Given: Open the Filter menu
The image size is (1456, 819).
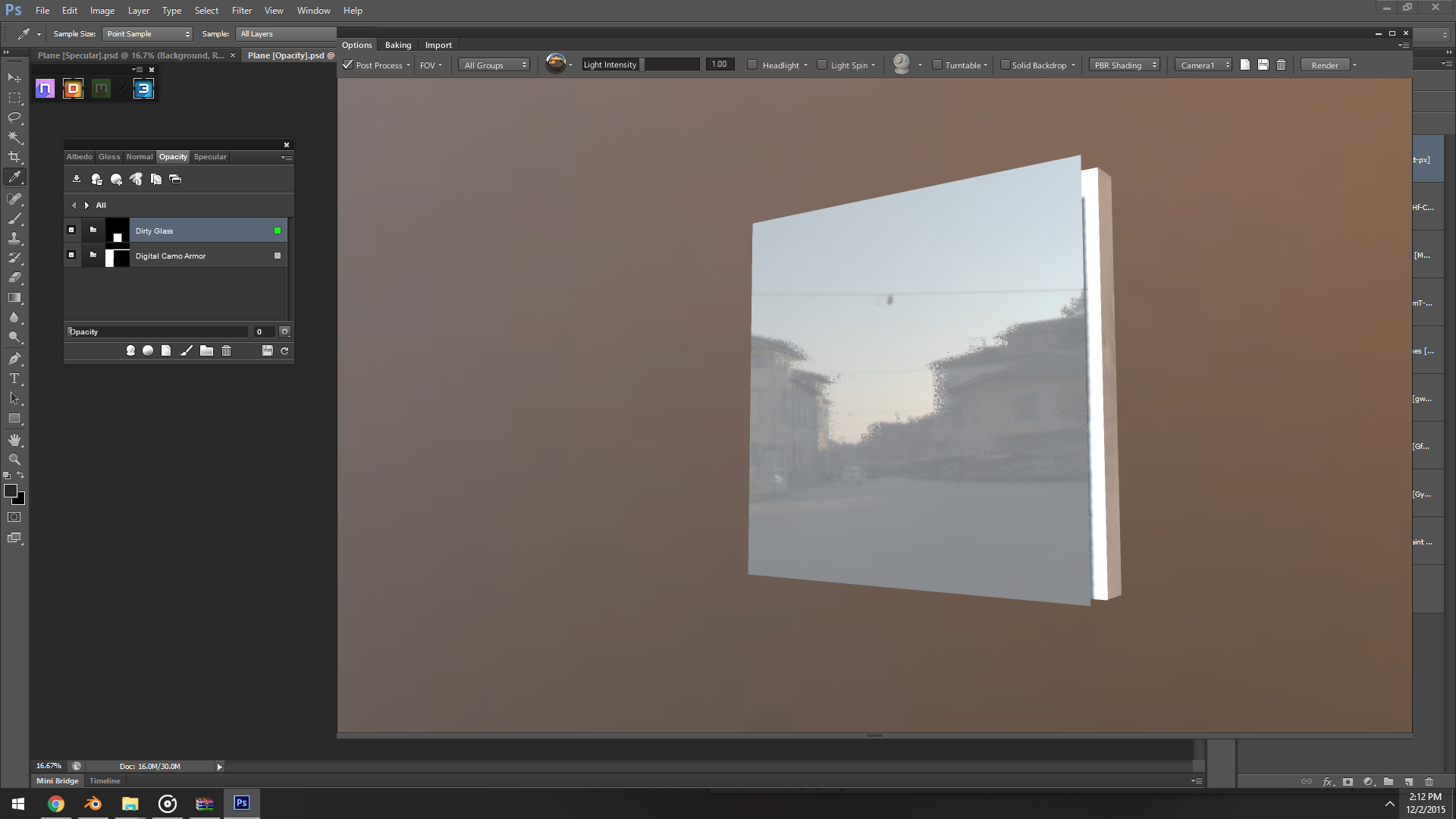Looking at the screenshot, I should coord(241,11).
